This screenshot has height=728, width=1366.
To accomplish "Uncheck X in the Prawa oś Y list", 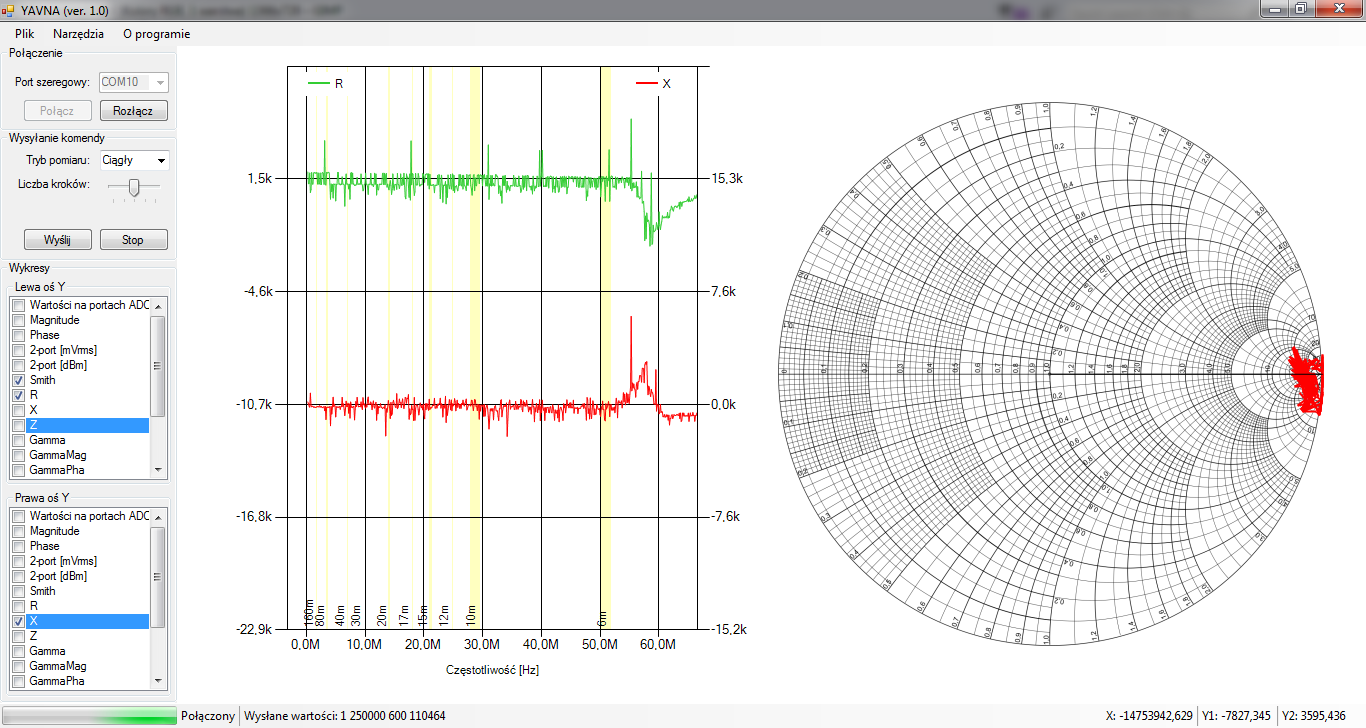I will pyautogui.click(x=18, y=621).
